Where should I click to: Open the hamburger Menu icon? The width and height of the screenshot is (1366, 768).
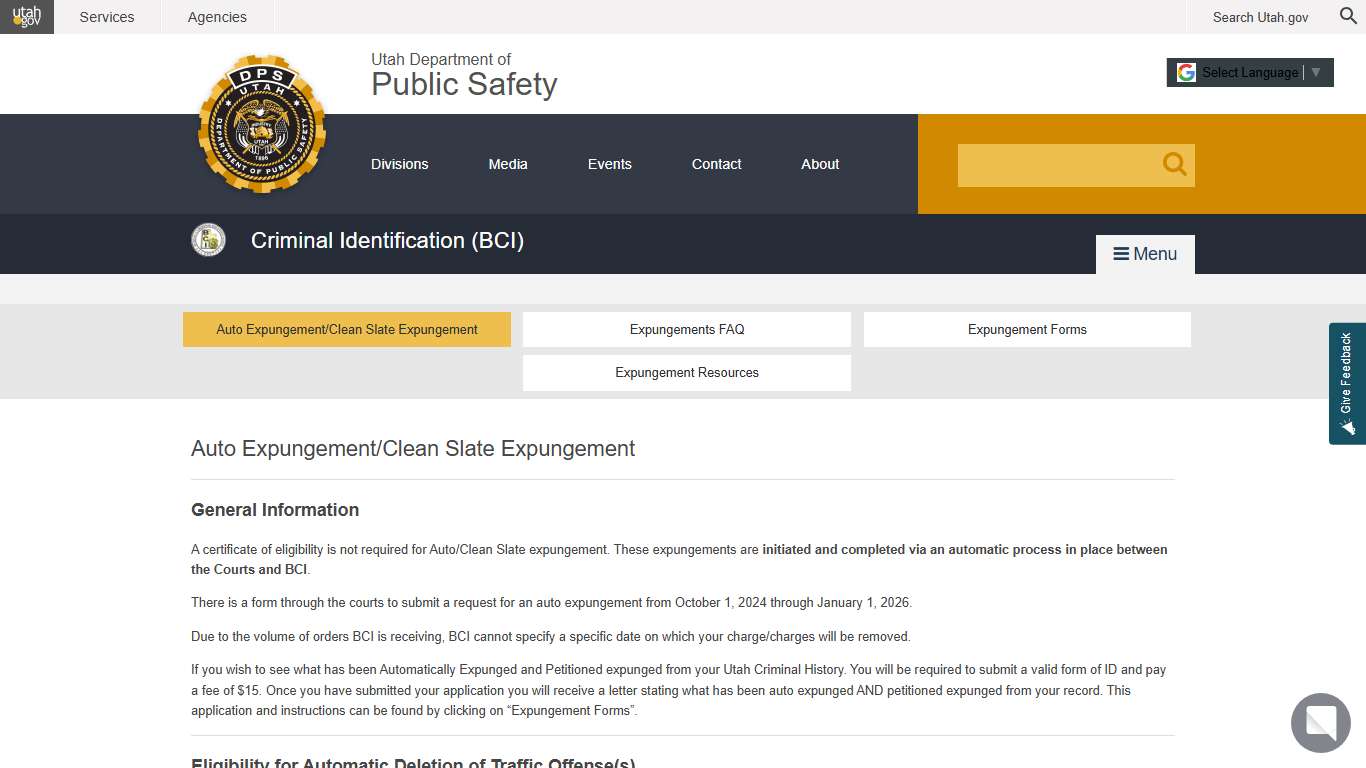(x=1119, y=253)
